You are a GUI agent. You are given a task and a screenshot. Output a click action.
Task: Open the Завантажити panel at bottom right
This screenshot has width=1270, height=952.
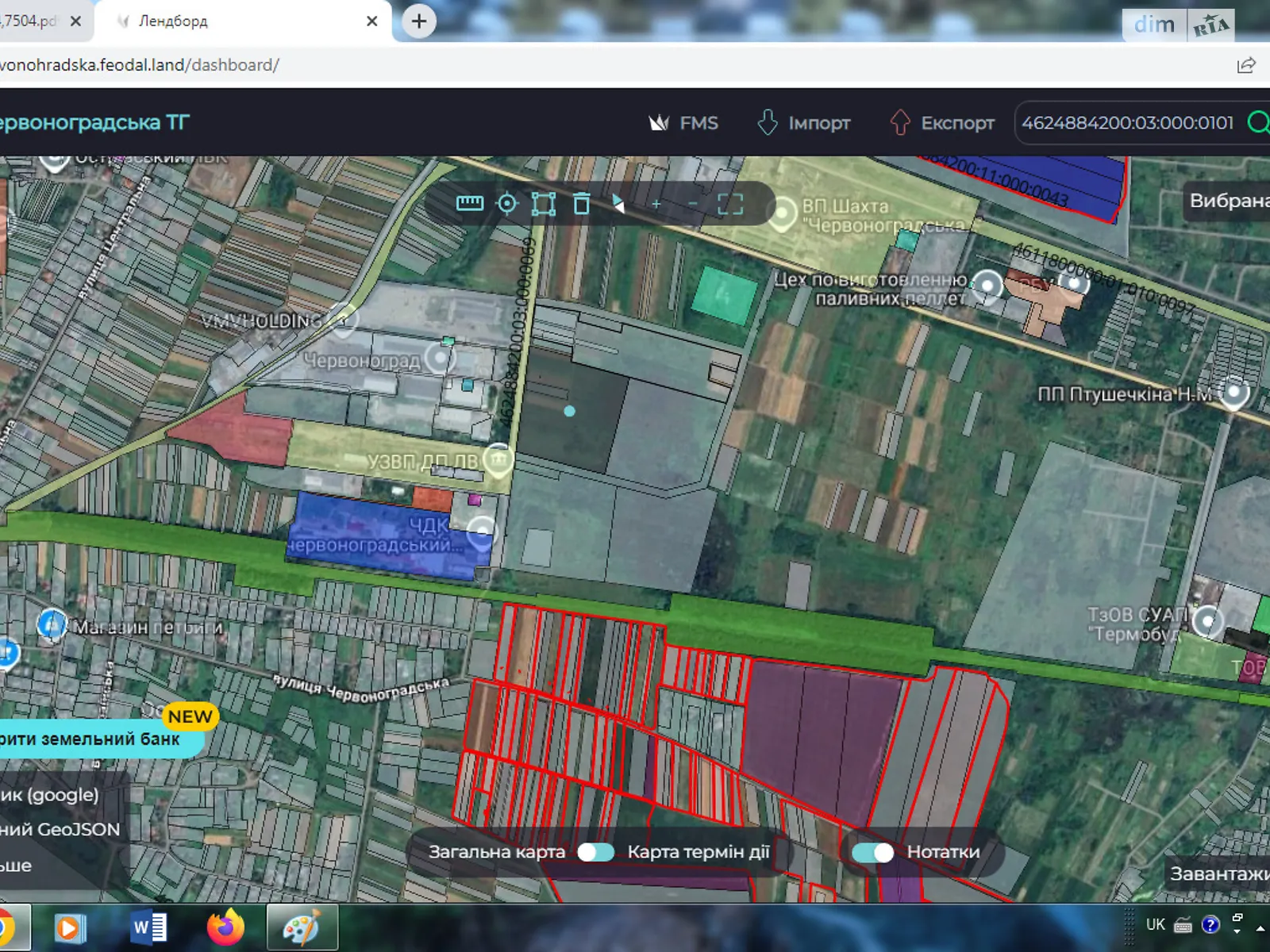(x=1219, y=873)
